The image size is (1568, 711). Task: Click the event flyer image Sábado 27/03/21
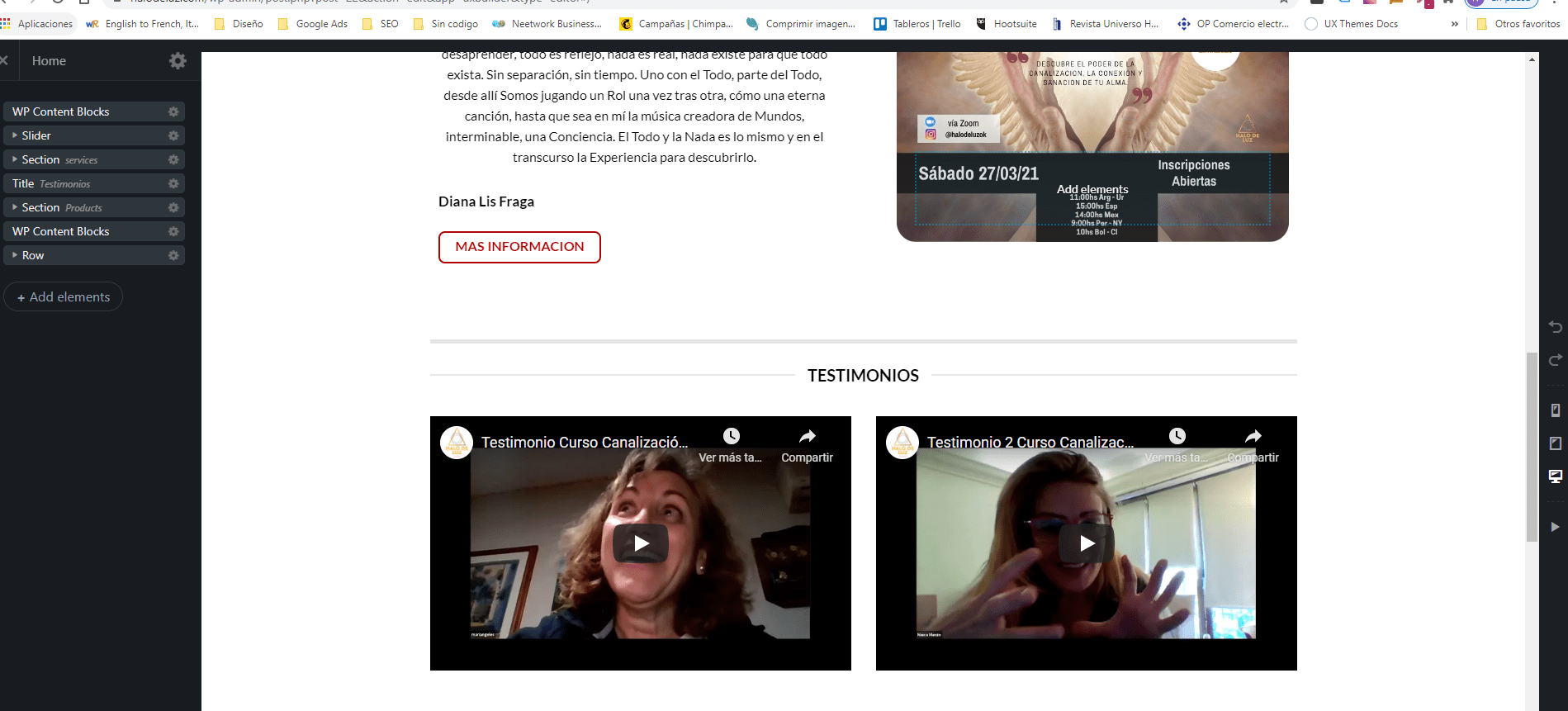tap(1092, 147)
